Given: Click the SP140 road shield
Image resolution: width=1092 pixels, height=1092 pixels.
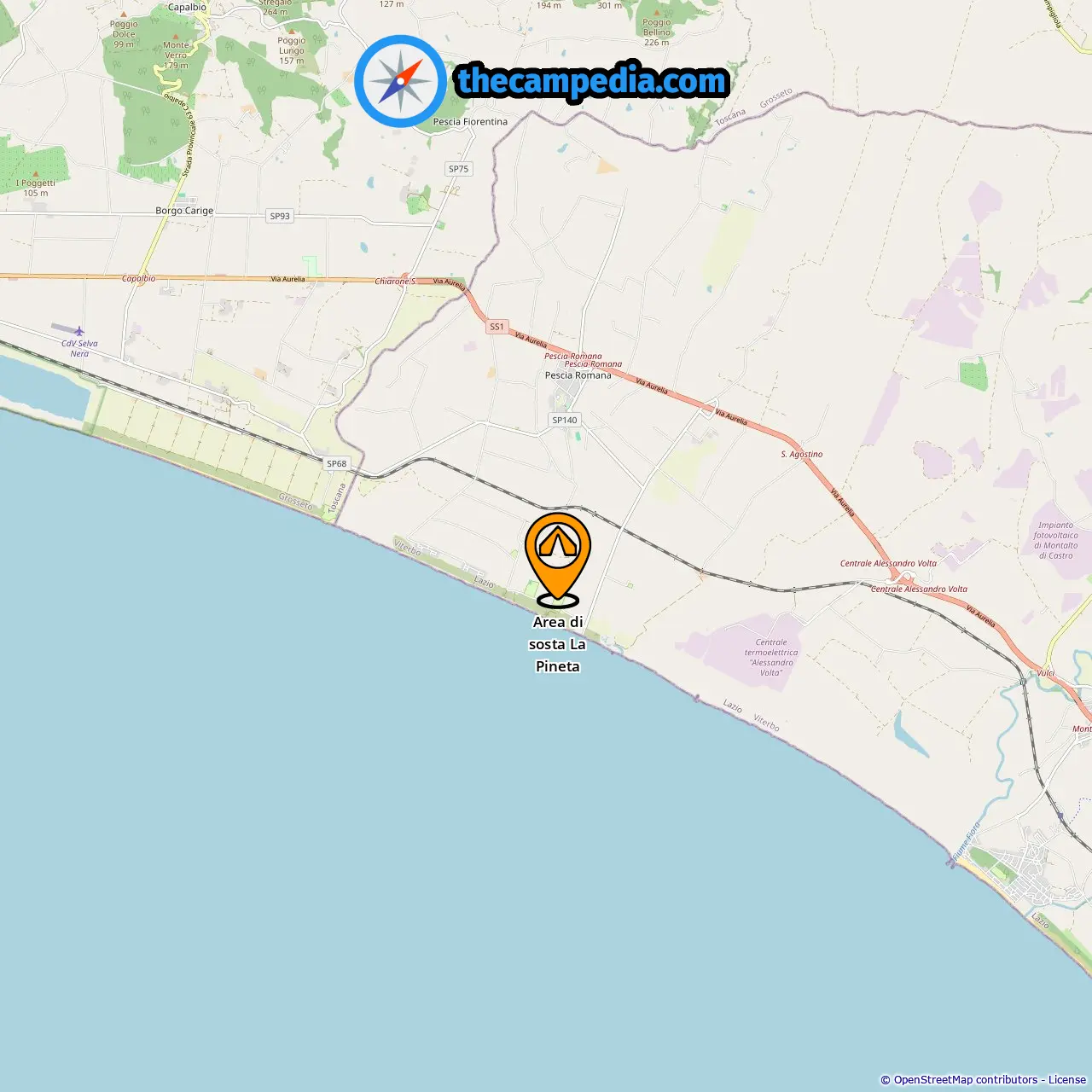Looking at the screenshot, I should click(565, 420).
